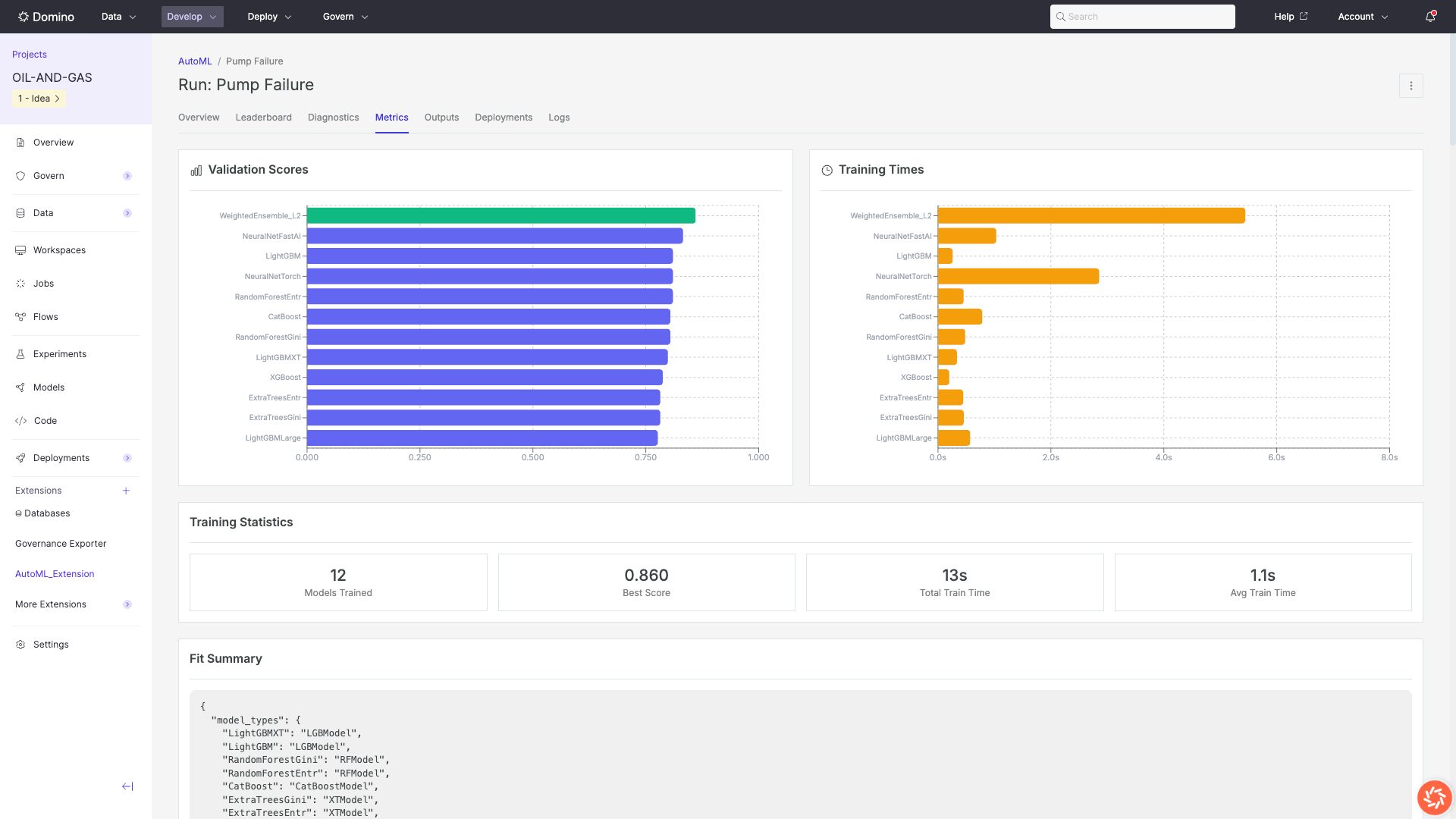Click the Pump Failure breadcrumb text
This screenshot has height=819, width=1456.
pos(255,61)
